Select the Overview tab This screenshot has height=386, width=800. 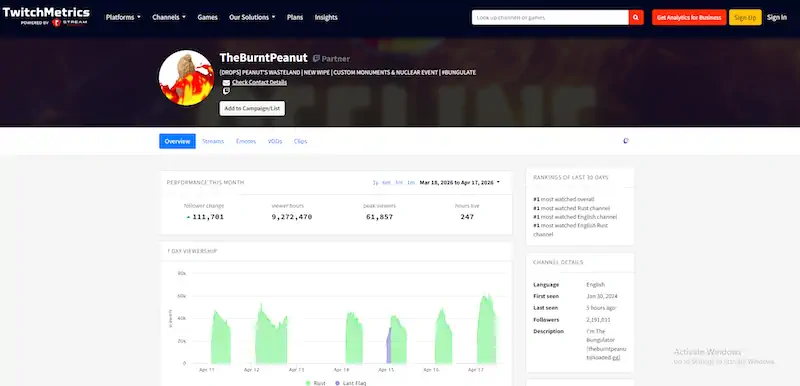tap(178, 141)
